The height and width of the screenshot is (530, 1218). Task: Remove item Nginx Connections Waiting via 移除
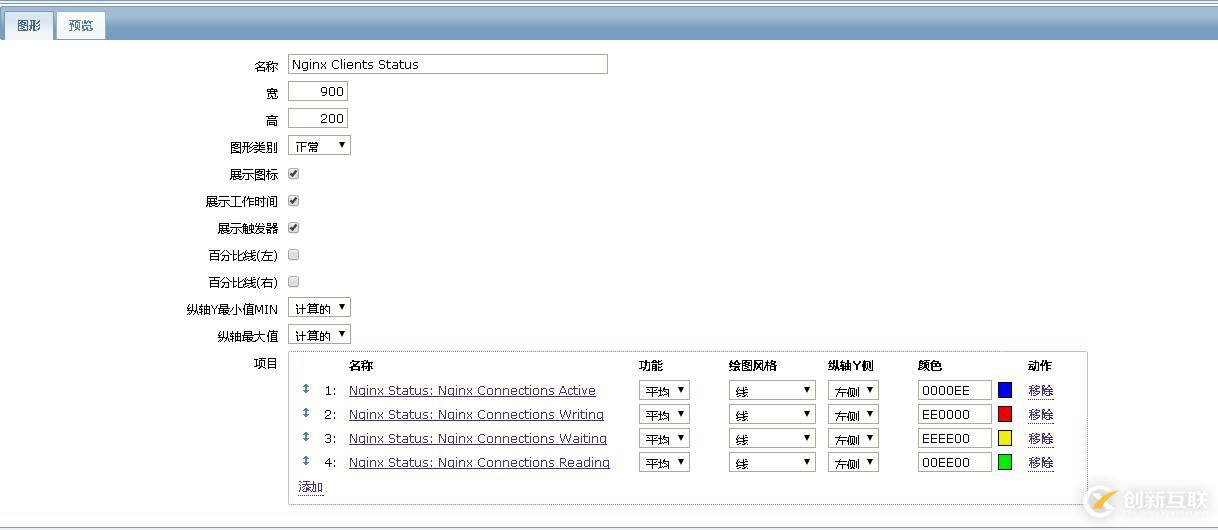[x=1041, y=438]
